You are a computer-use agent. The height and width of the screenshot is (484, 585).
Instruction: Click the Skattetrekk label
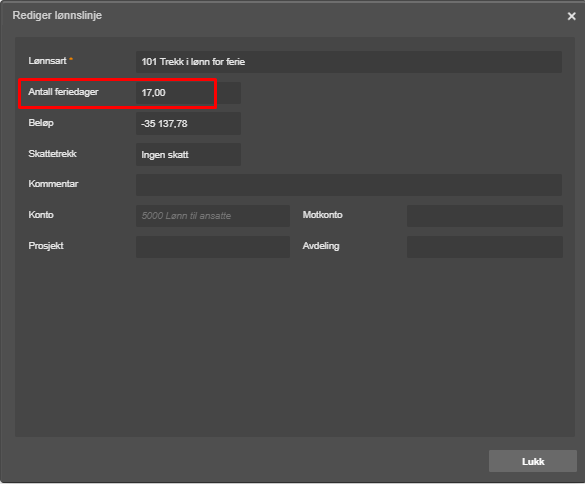click(x=53, y=154)
